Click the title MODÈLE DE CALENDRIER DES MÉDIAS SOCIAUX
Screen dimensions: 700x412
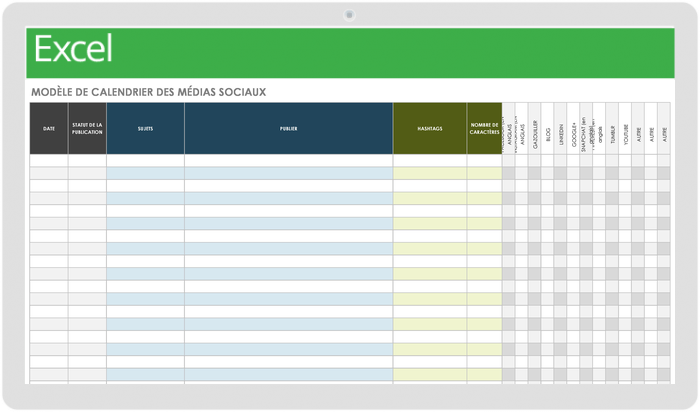[x=149, y=92]
